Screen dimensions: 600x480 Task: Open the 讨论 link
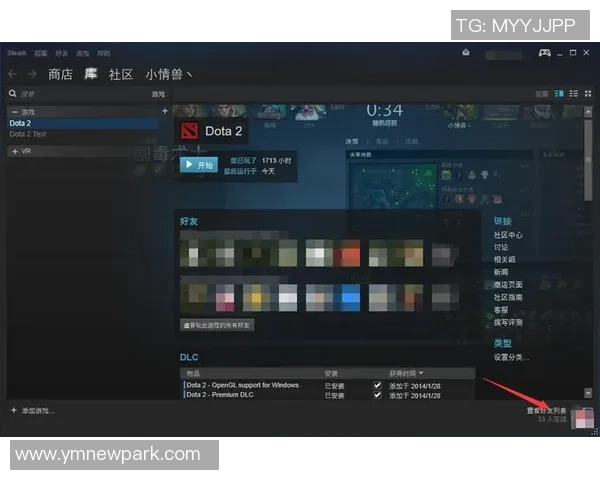tap(501, 247)
